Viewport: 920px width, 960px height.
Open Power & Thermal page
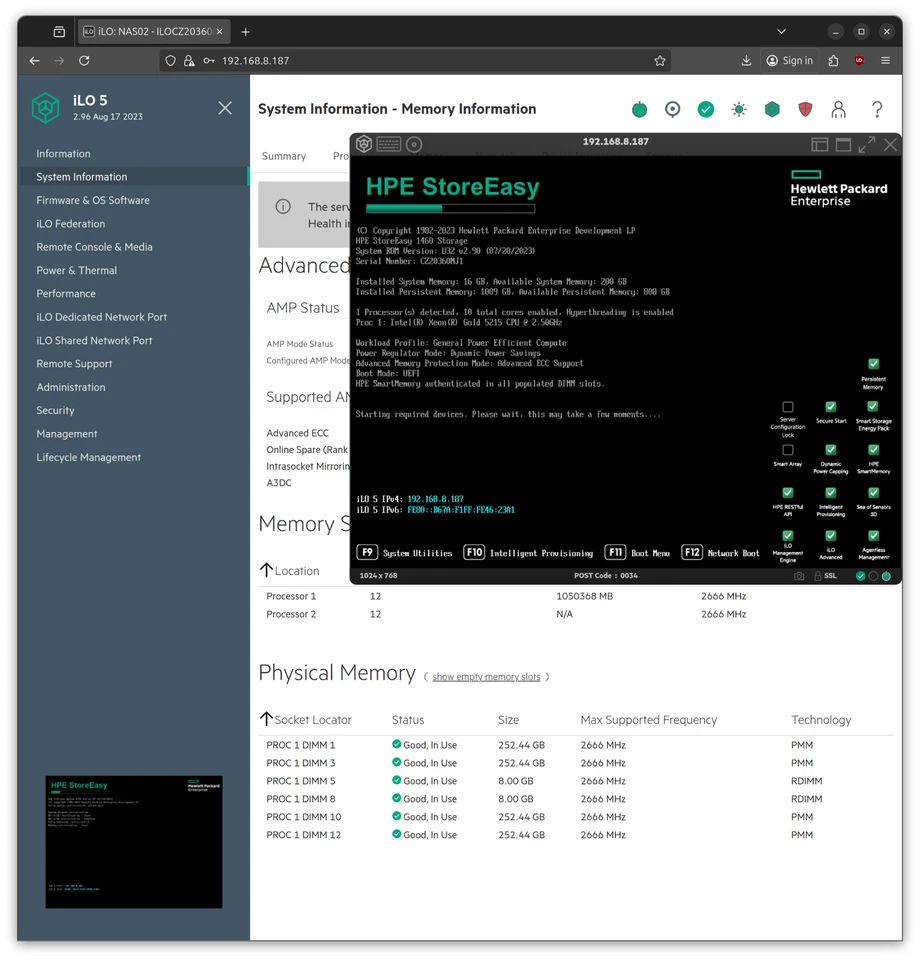coord(77,270)
